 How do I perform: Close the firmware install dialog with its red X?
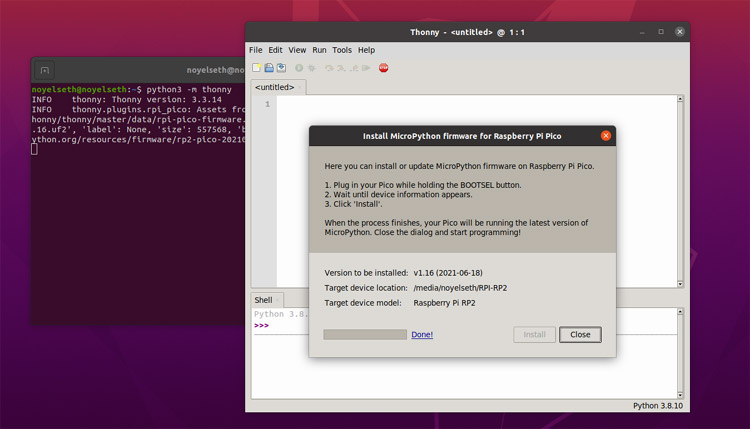(606, 136)
